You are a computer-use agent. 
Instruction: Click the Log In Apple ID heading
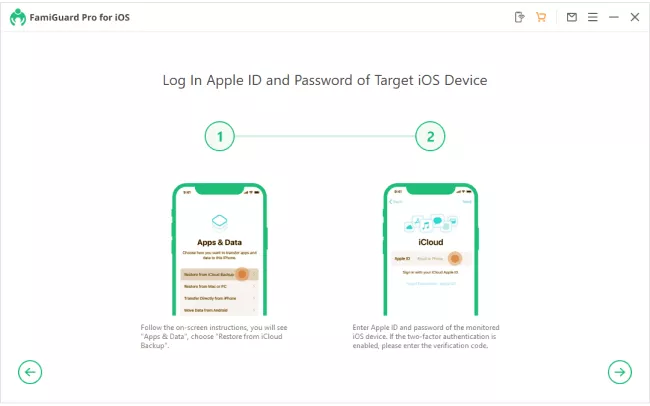pyautogui.click(x=325, y=80)
